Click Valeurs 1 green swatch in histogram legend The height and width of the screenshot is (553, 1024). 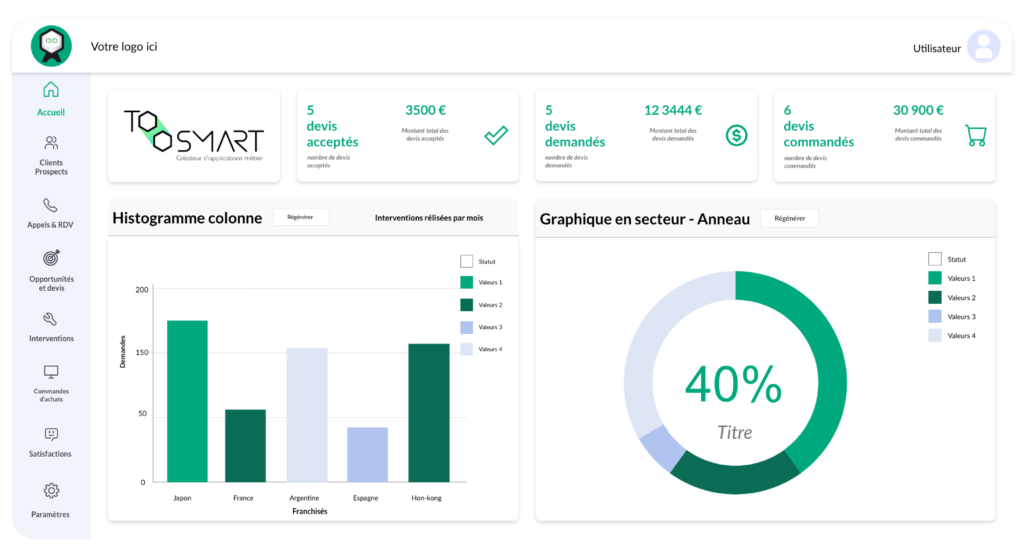click(x=466, y=282)
